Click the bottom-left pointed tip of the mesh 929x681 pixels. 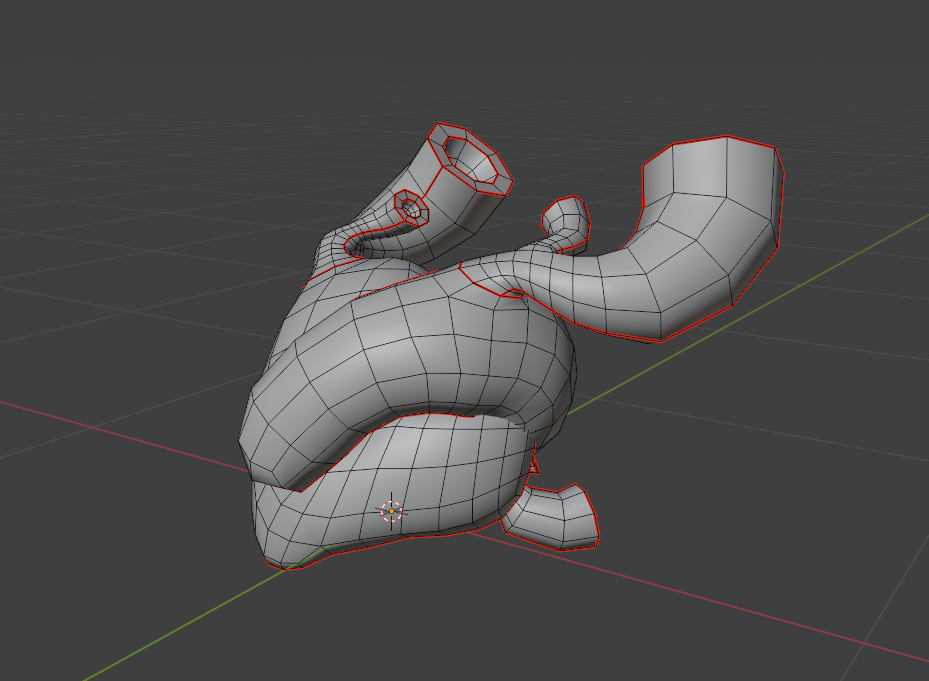point(286,567)
